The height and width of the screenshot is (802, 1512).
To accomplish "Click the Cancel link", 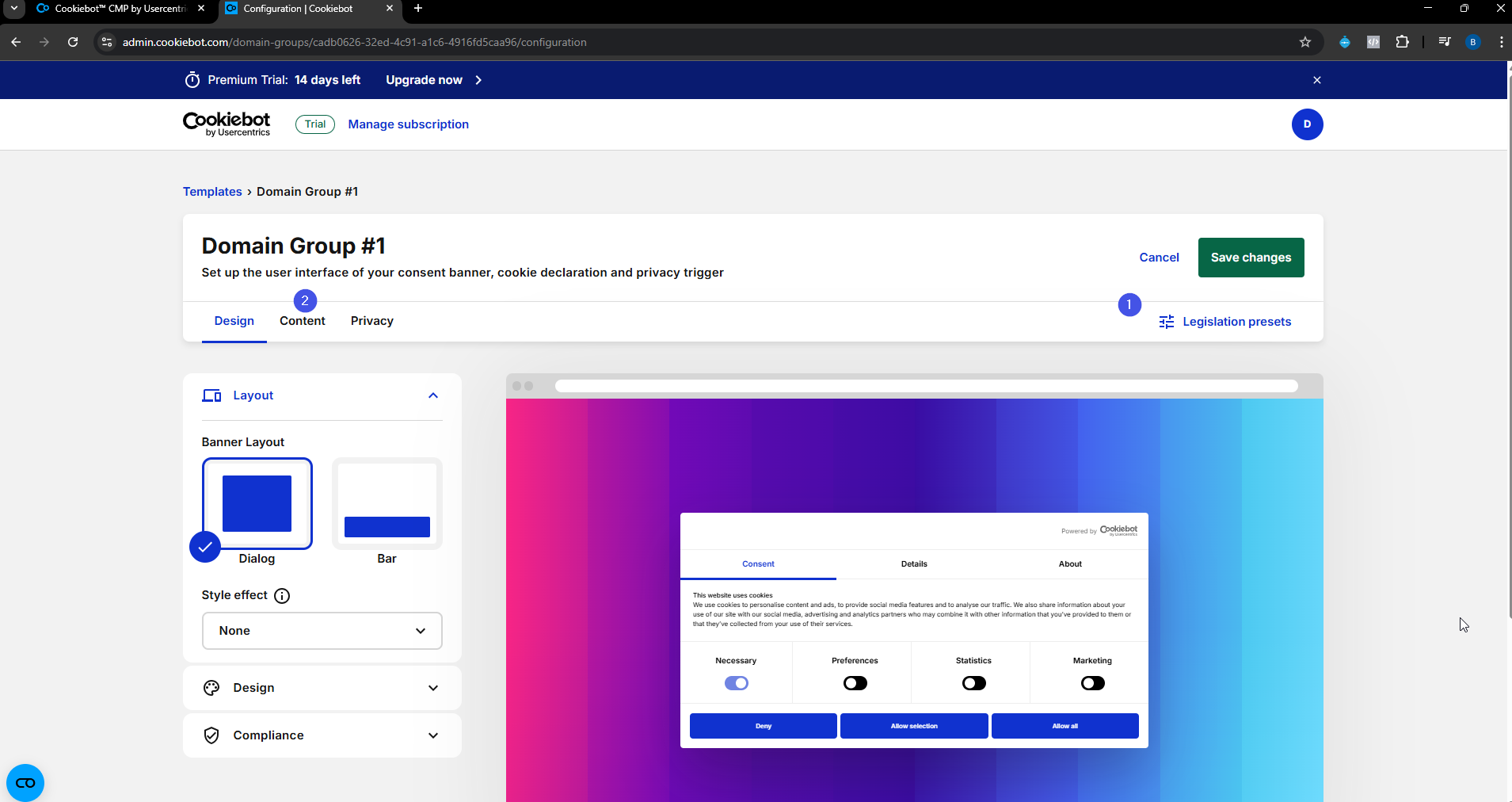I will click(1159, 258).
